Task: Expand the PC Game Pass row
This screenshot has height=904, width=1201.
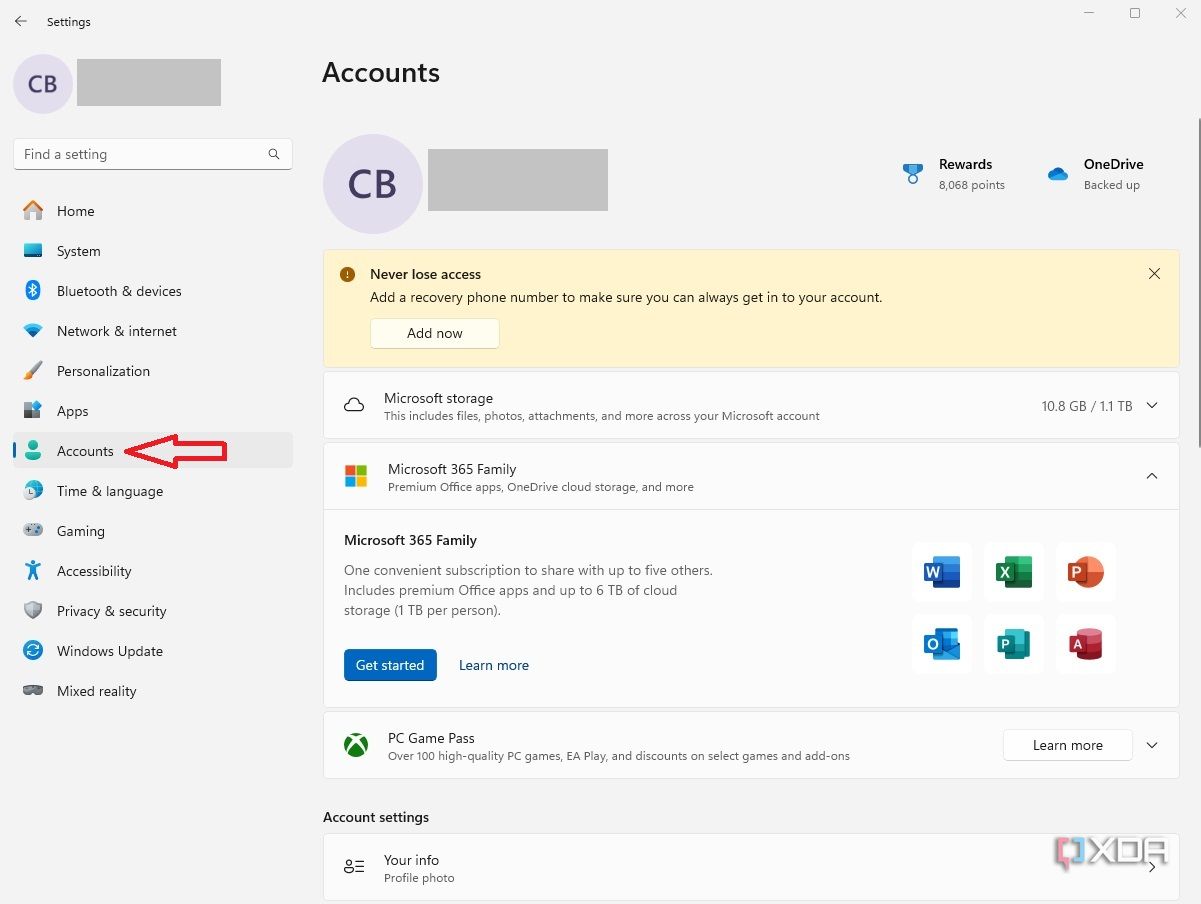Action: [1152, 744]
